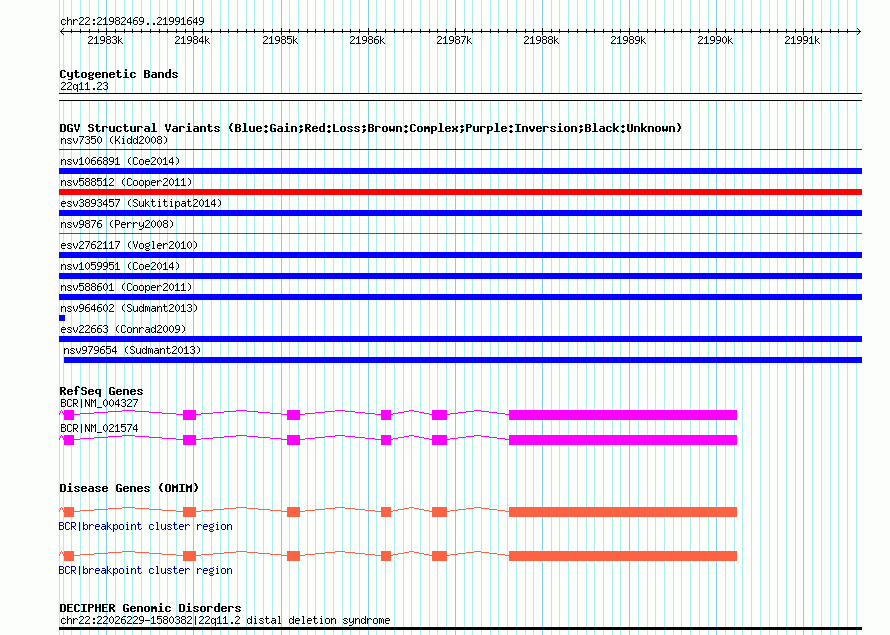The height and width of the screenshot is (635, 890).
Task: Click the large magenta exon of NM_004327
Action: [x=623, y=415]
